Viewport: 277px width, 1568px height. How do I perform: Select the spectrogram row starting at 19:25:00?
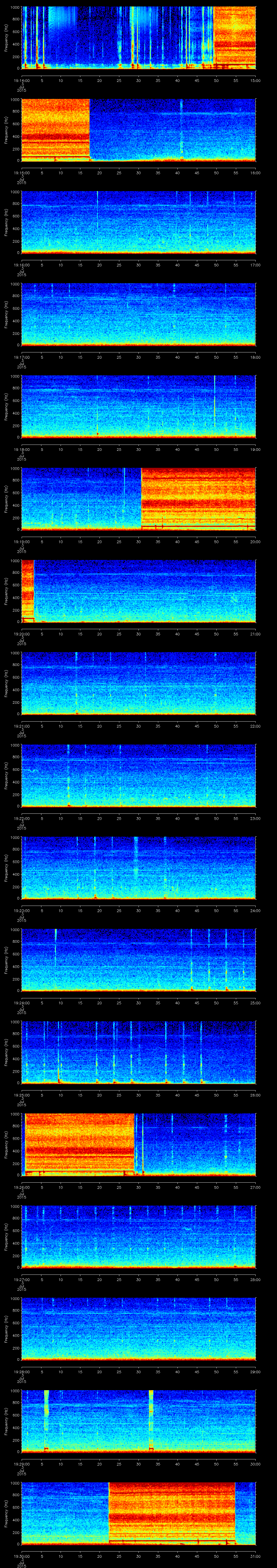tap(139, 1052)
